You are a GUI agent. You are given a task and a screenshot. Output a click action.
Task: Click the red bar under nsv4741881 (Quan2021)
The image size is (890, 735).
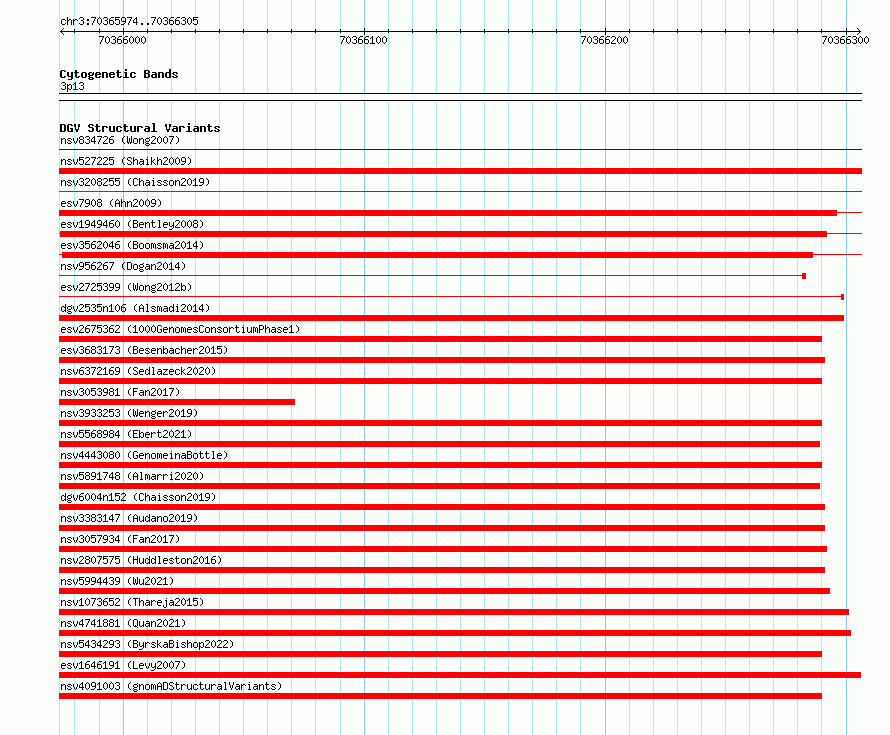coord(455,633)
